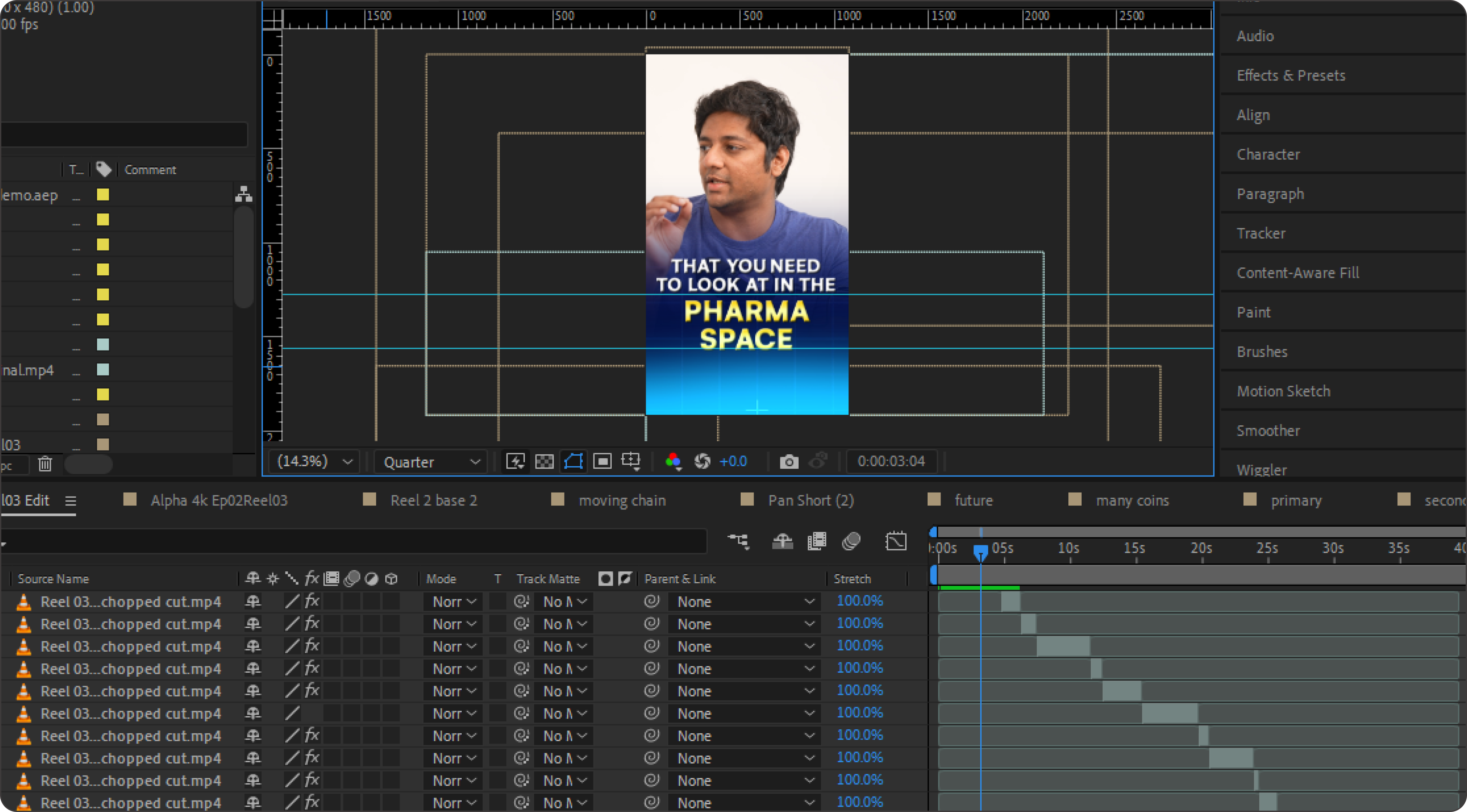Click the blue current time indicator
Image resolution: width=1467 pixels, height=812 pixels.
980,552
